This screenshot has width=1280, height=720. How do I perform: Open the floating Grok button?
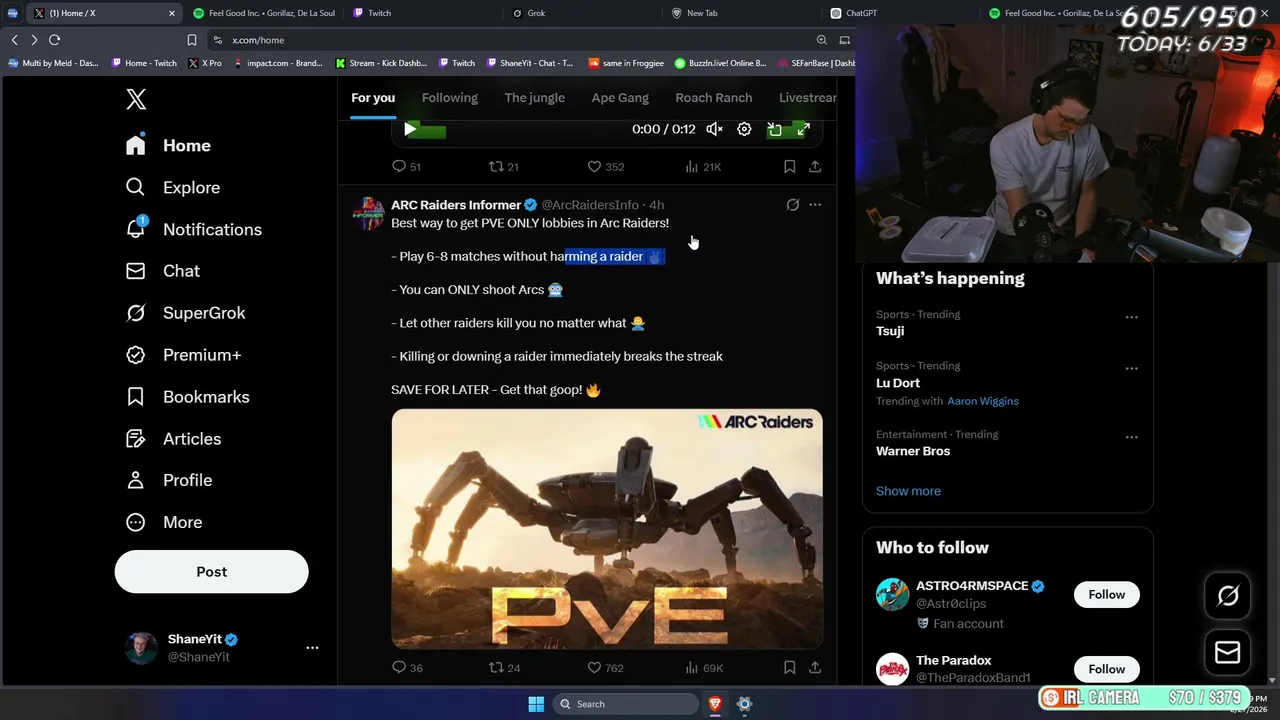pos(1228,596)
